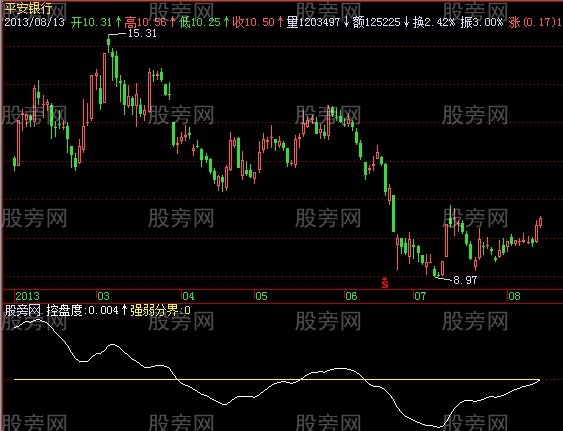563x431 pixels.
Task: Click the low price 低10.25 value
Action: click(200, 22)
